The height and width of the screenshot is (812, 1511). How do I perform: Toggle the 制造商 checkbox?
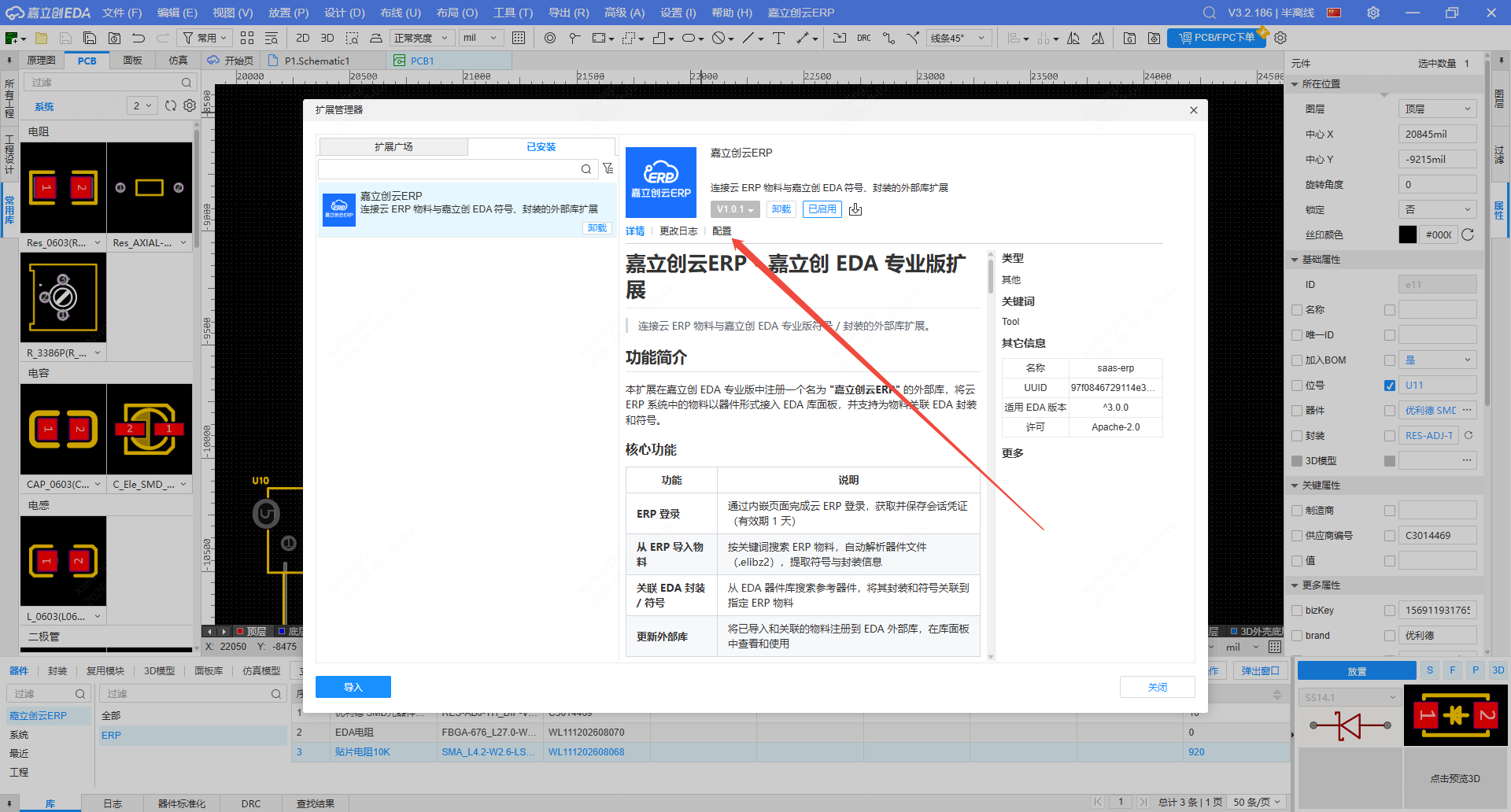click(1297, 511)
